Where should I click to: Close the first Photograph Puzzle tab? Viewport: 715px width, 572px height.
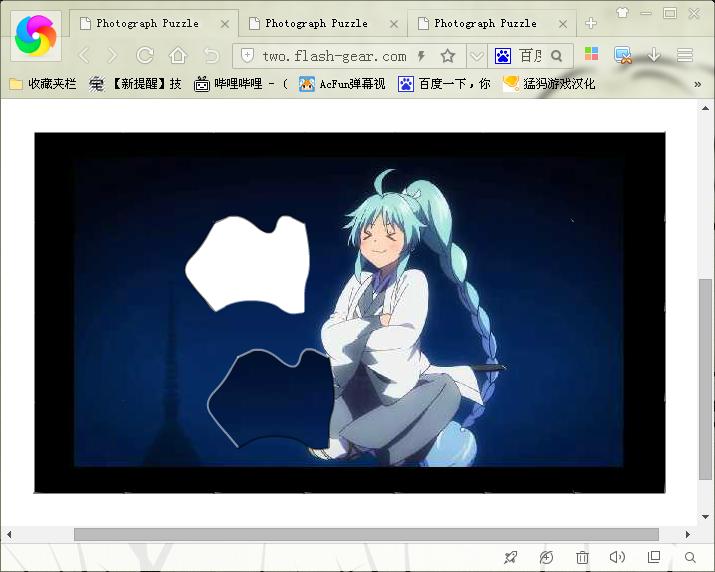(224, 23)
